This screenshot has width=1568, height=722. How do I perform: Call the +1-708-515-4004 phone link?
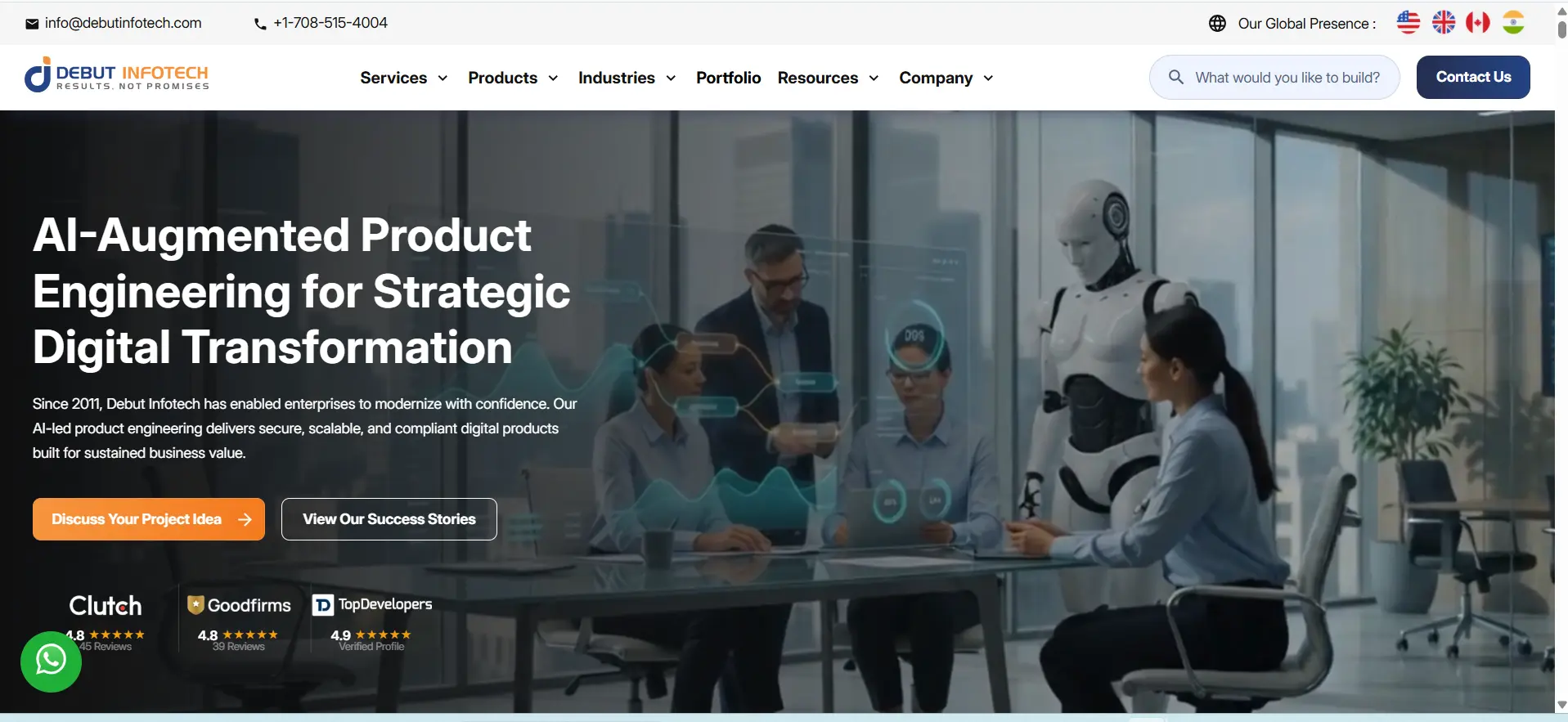pos(330,23)
